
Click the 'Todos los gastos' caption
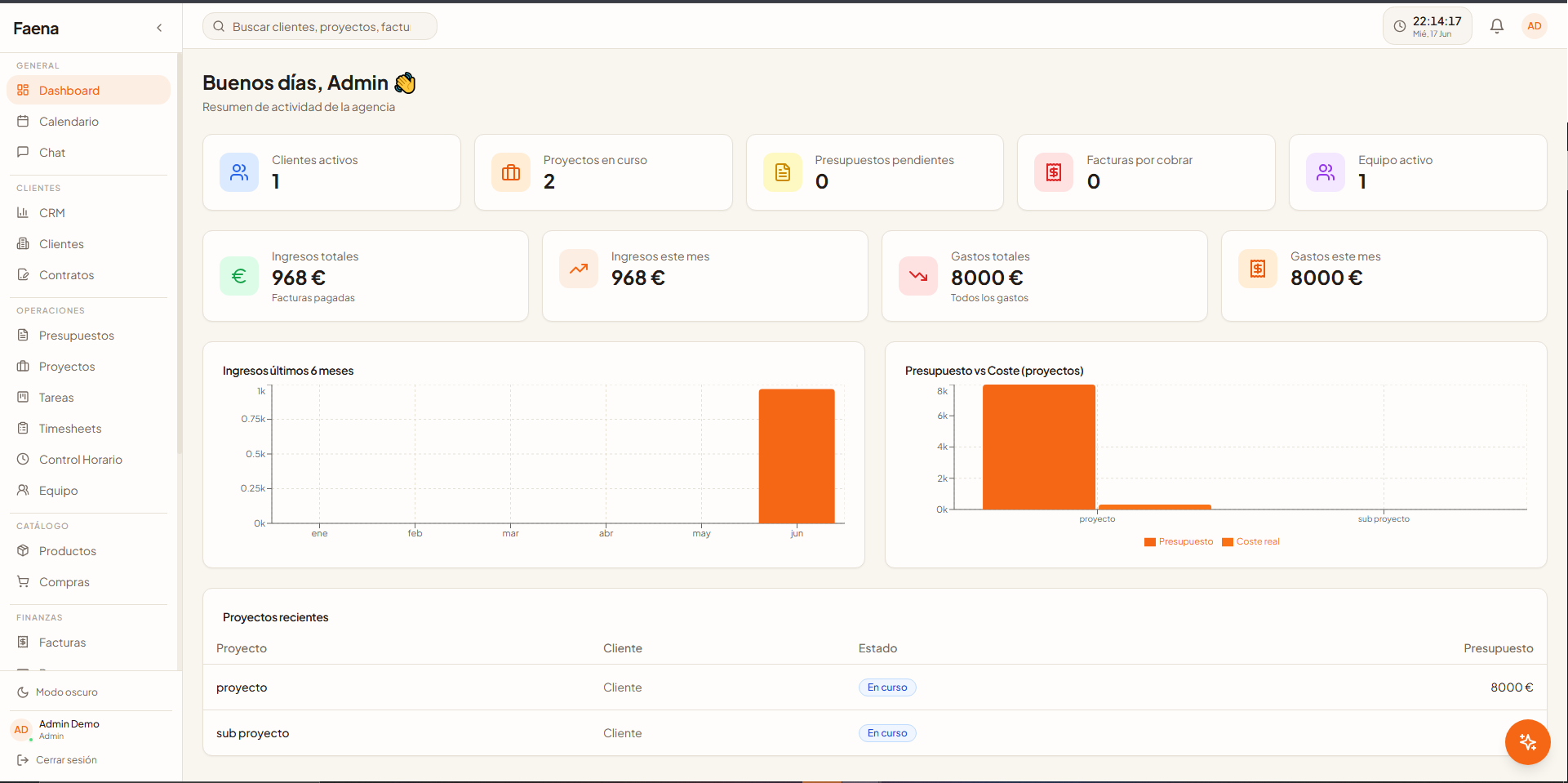pos(989,298)
